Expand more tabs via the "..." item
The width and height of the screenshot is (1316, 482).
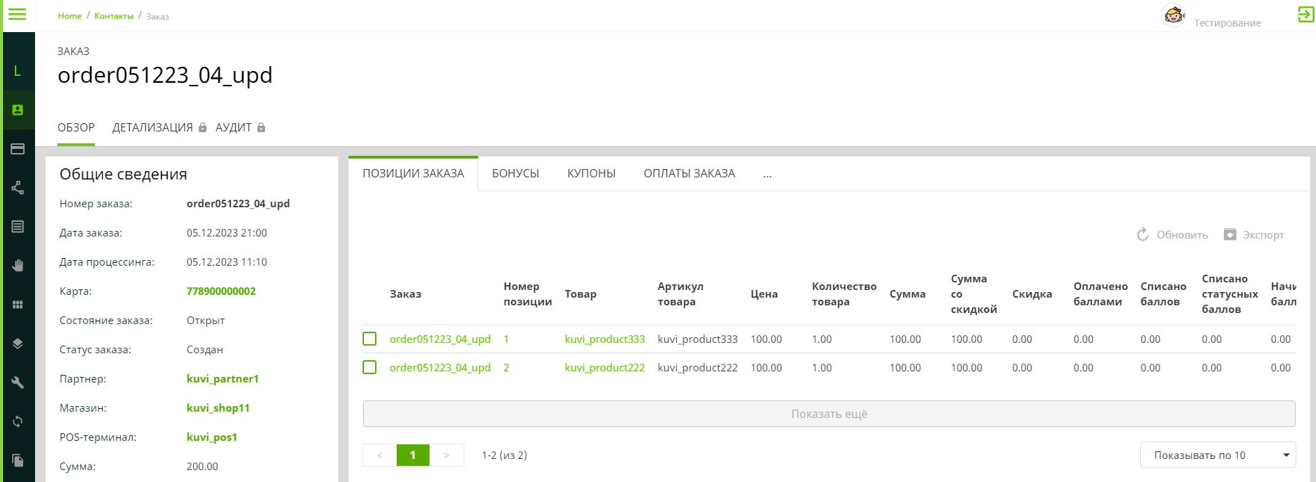(x=767, y=174)
